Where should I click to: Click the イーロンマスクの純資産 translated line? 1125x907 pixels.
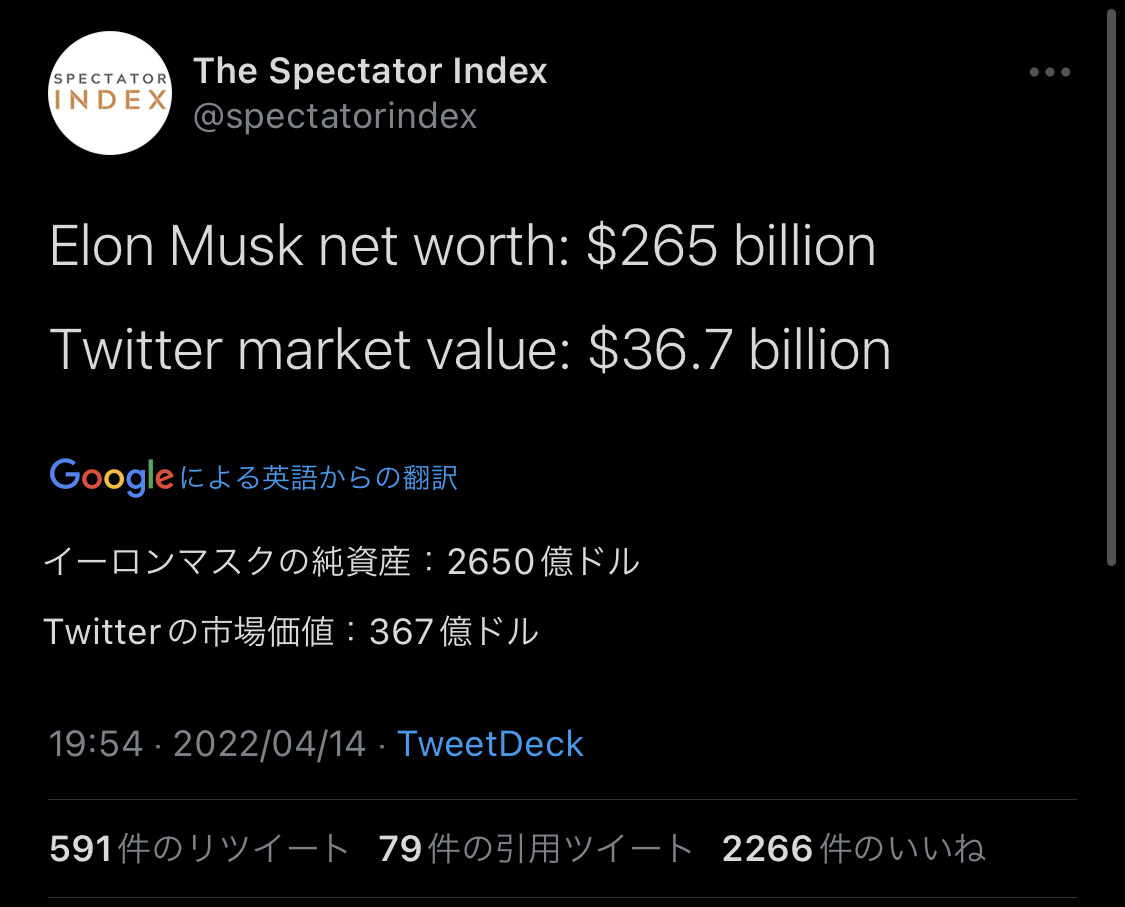tap(342, 561)
